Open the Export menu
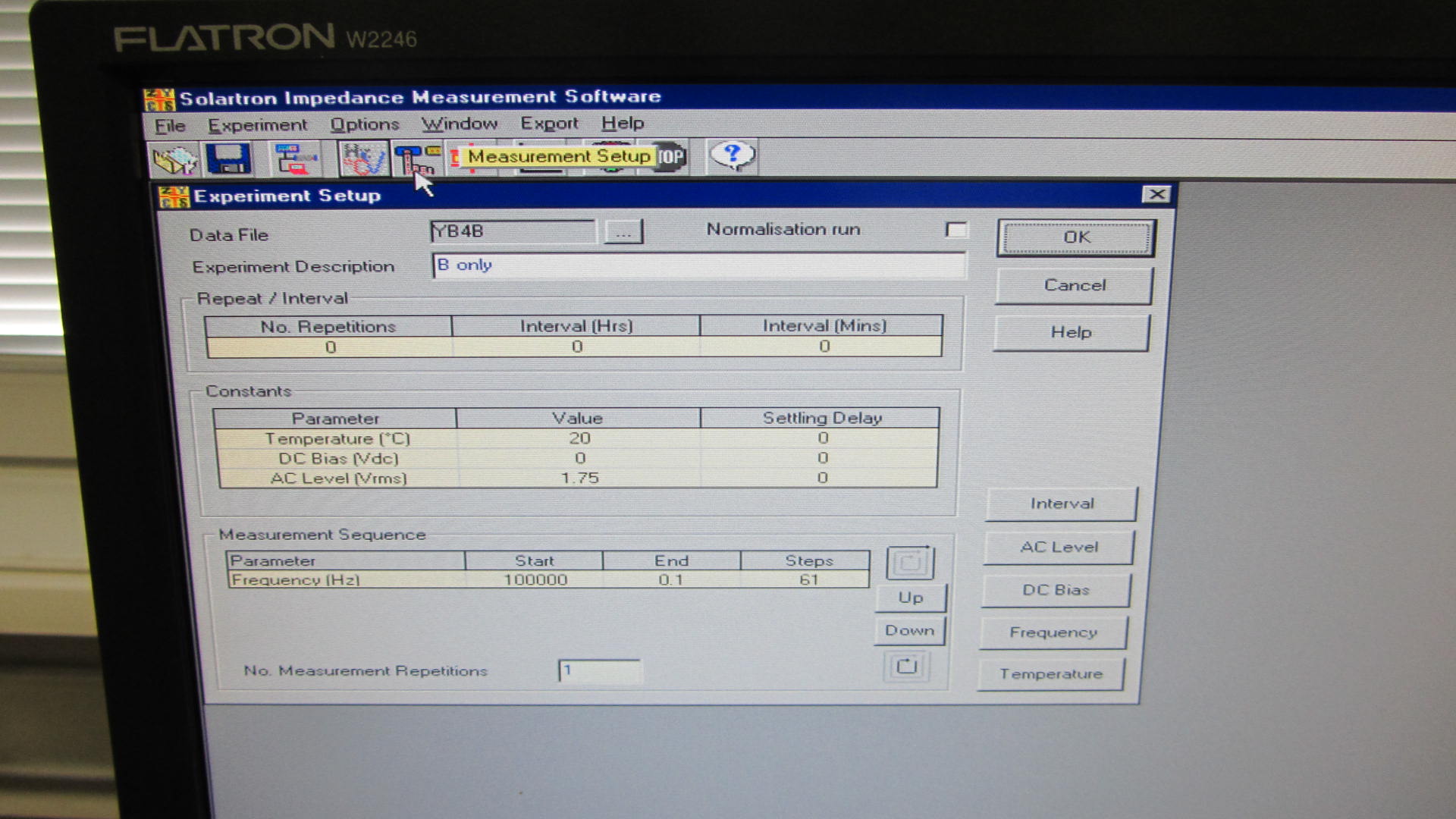The height and width of the screenshot is (819, 1456). pyautogui.click(x=548, y=124)
